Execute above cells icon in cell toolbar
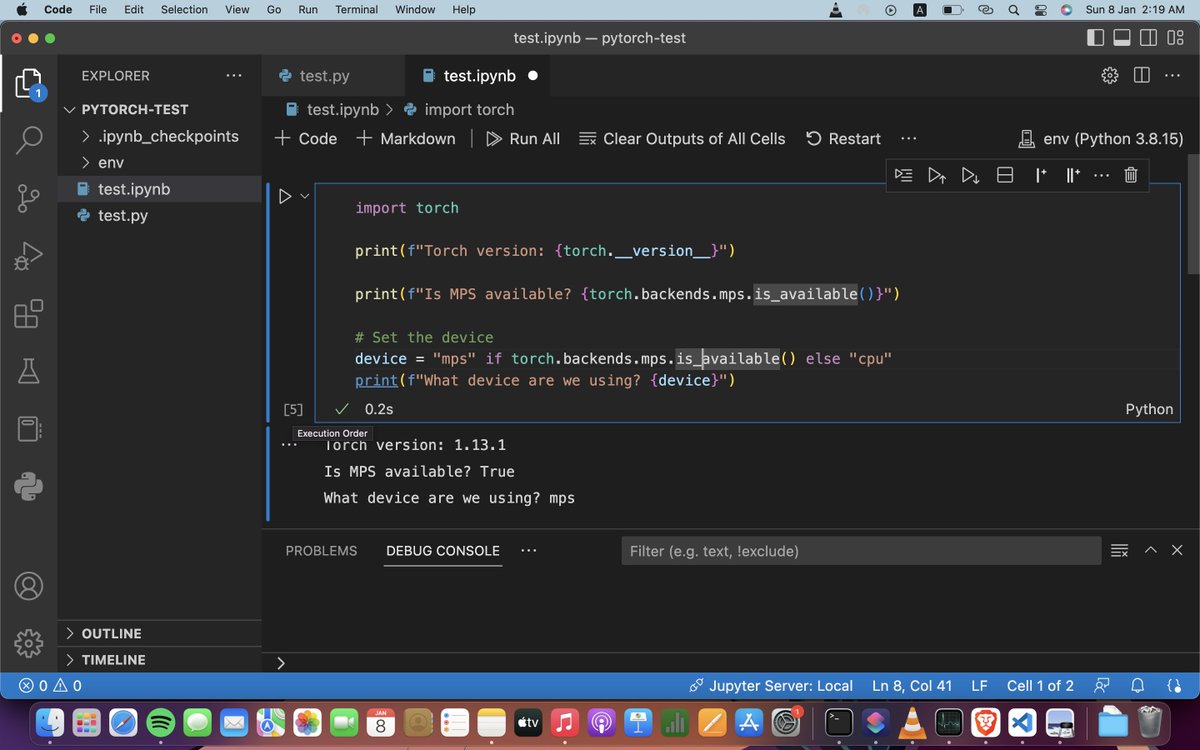Viewport: 1200px width, 750px height. (937, 175)
